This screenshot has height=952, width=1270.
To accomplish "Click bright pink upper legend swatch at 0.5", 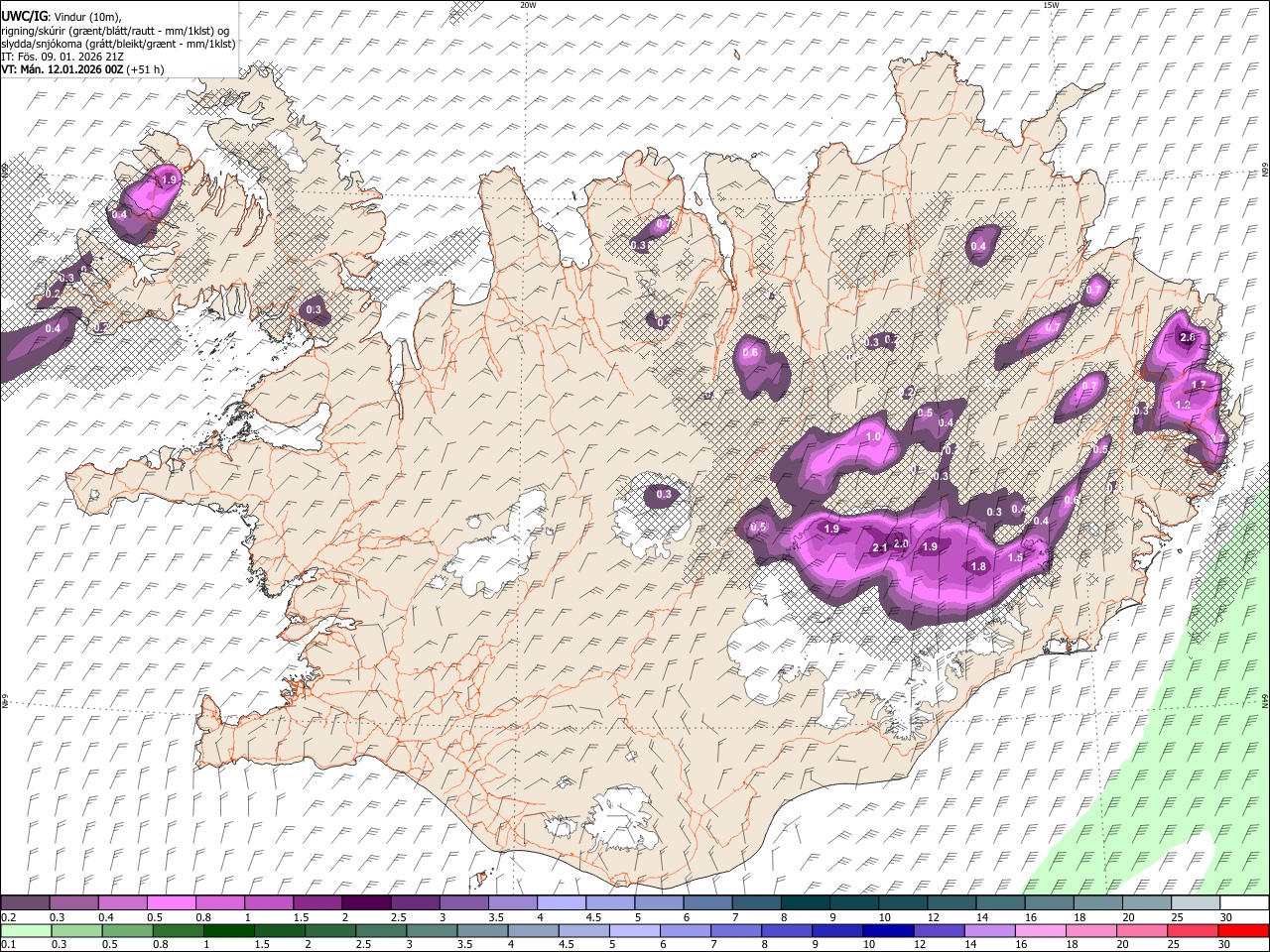I will [x=172, y=903].
